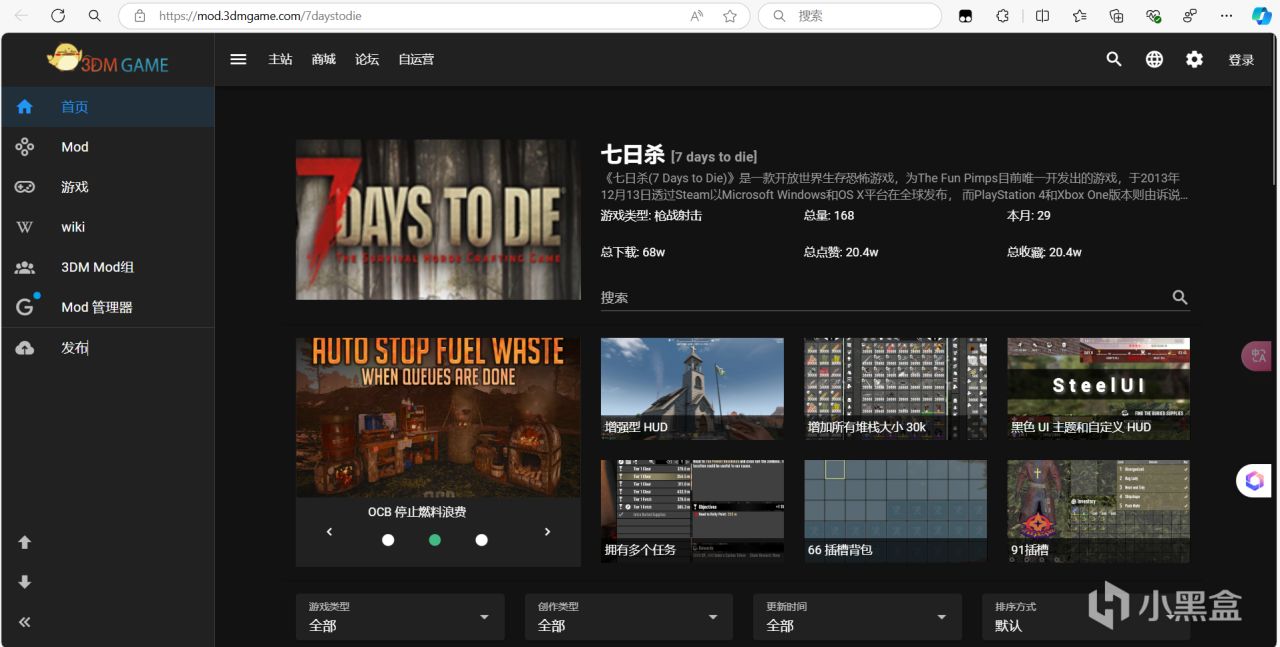Click the 3DM GAME logo

coord(108,59)
